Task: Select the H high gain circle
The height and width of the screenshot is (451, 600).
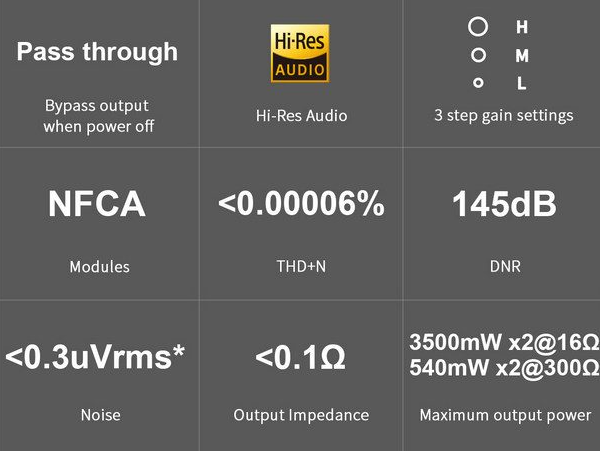Action: tap(478, 27)
